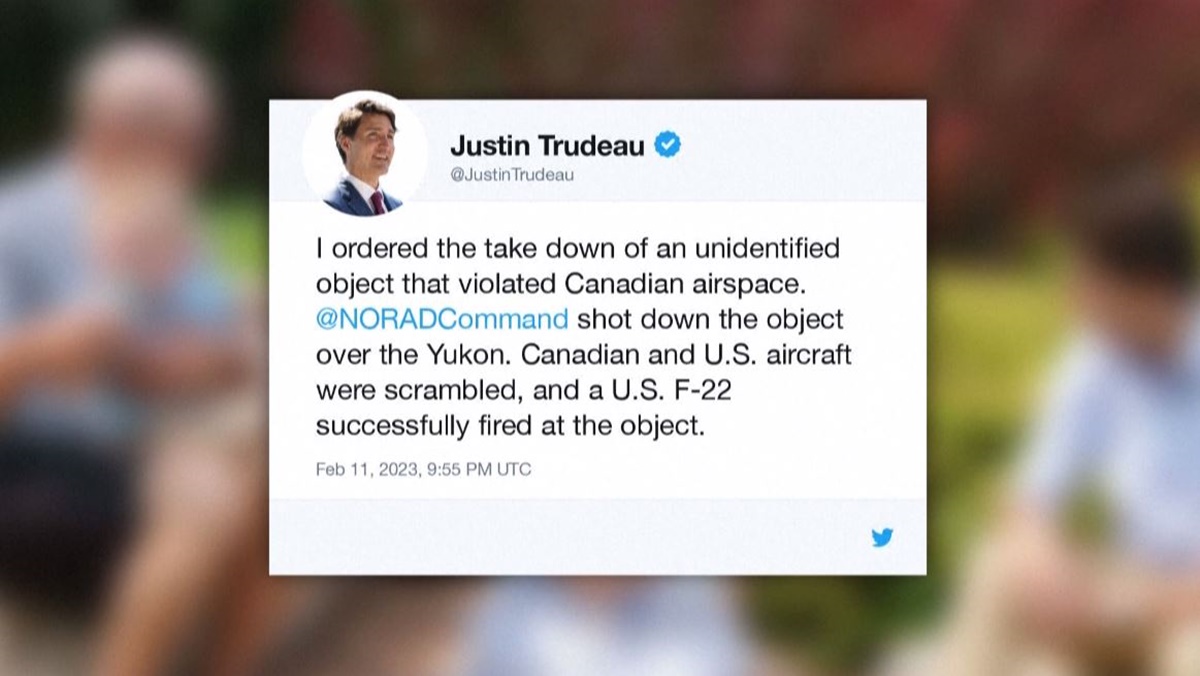The image size is (1200, 676).
Task: Click the gray header strip beside the name
Action: click(800, 150)
